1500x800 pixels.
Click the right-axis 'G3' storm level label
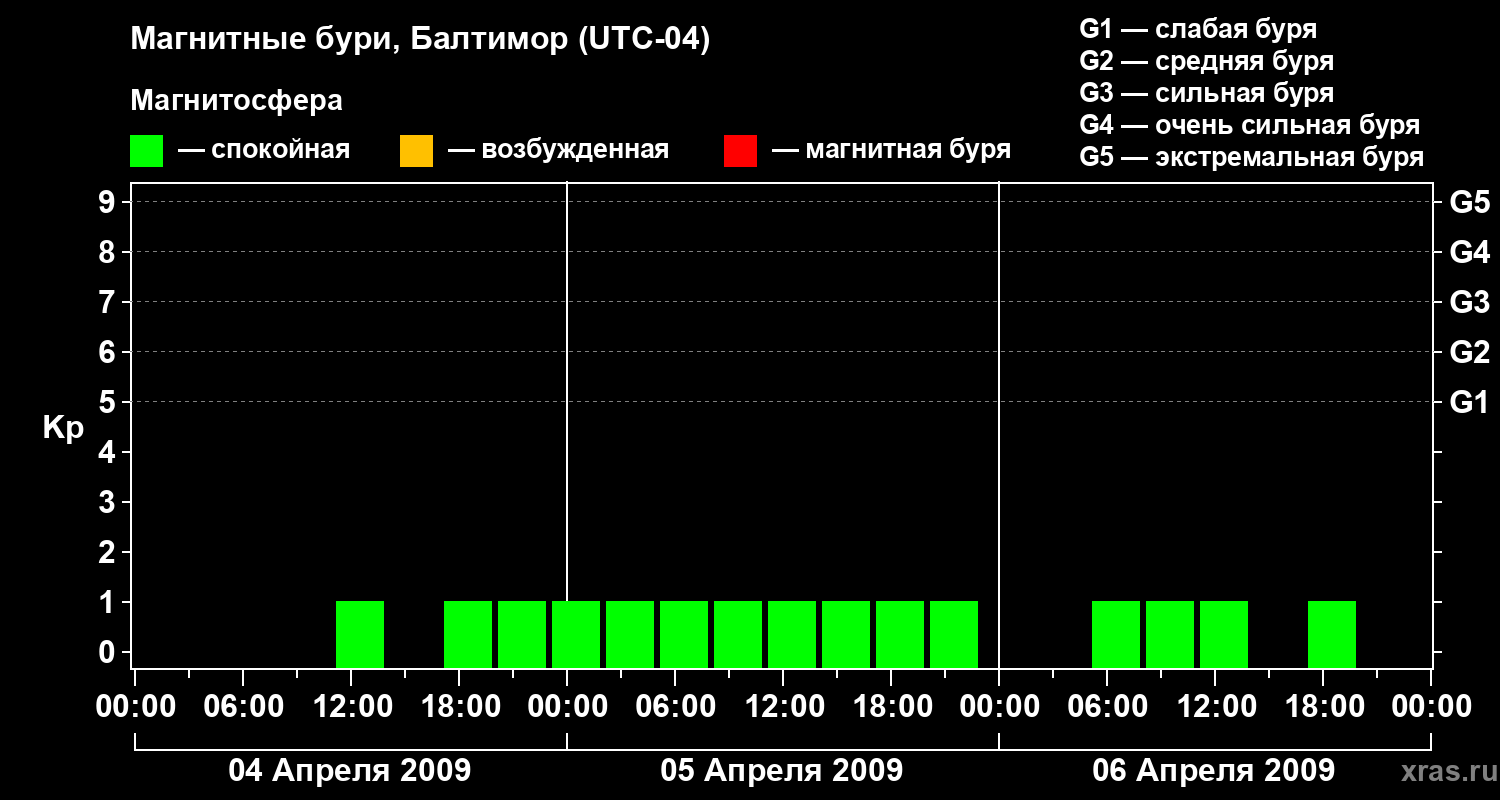(x=1469, y=302)
